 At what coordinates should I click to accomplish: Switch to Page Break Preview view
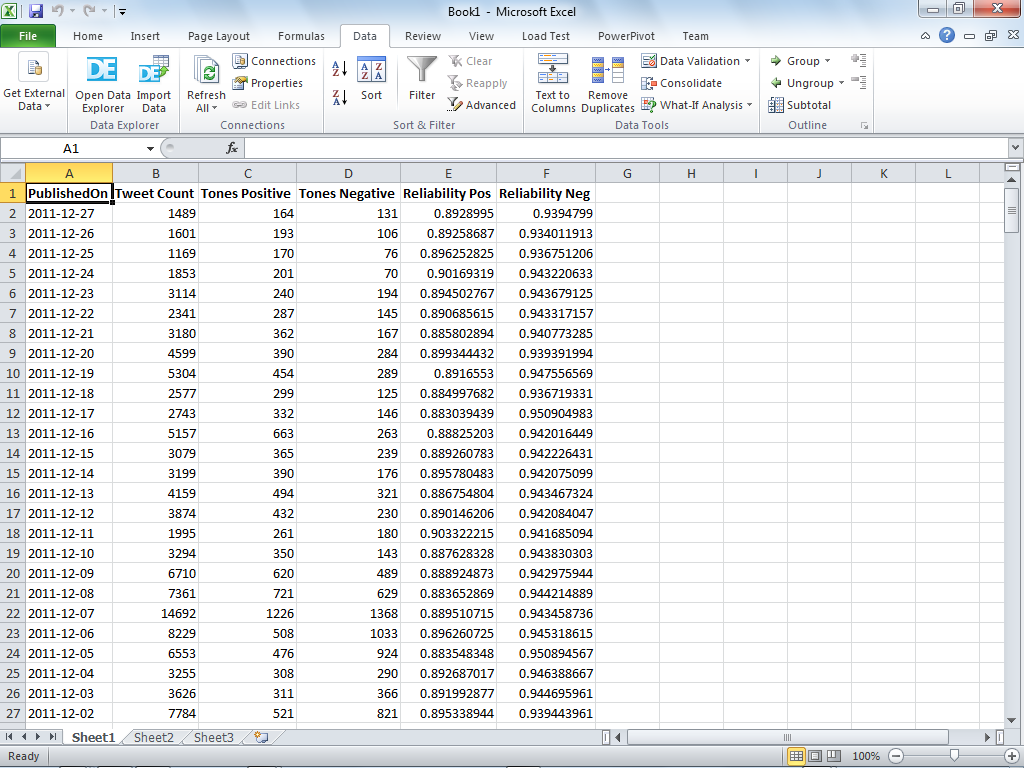[834, 756]
